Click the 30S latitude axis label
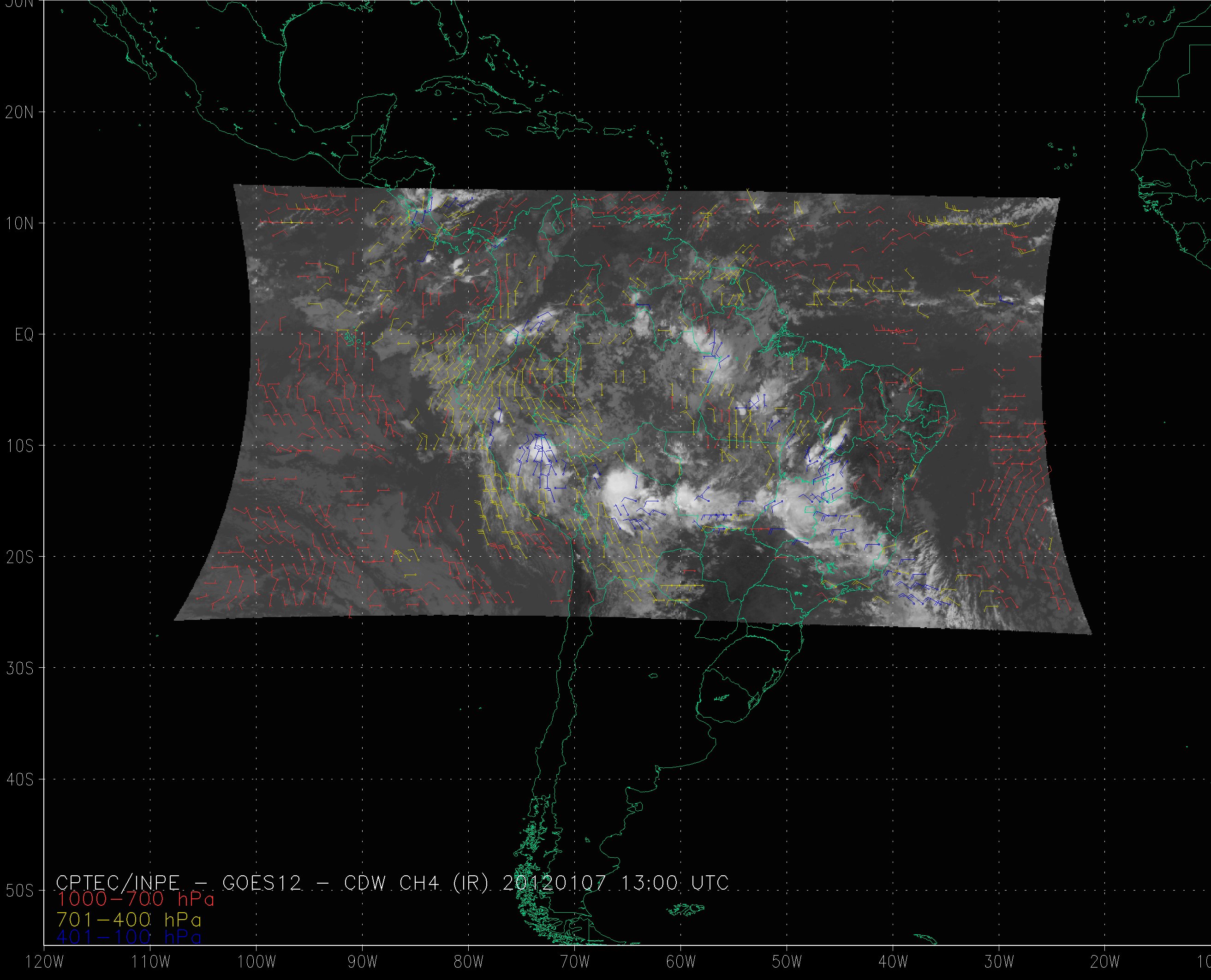Screen dimensions: 1211x980 [x=20, y=668]
